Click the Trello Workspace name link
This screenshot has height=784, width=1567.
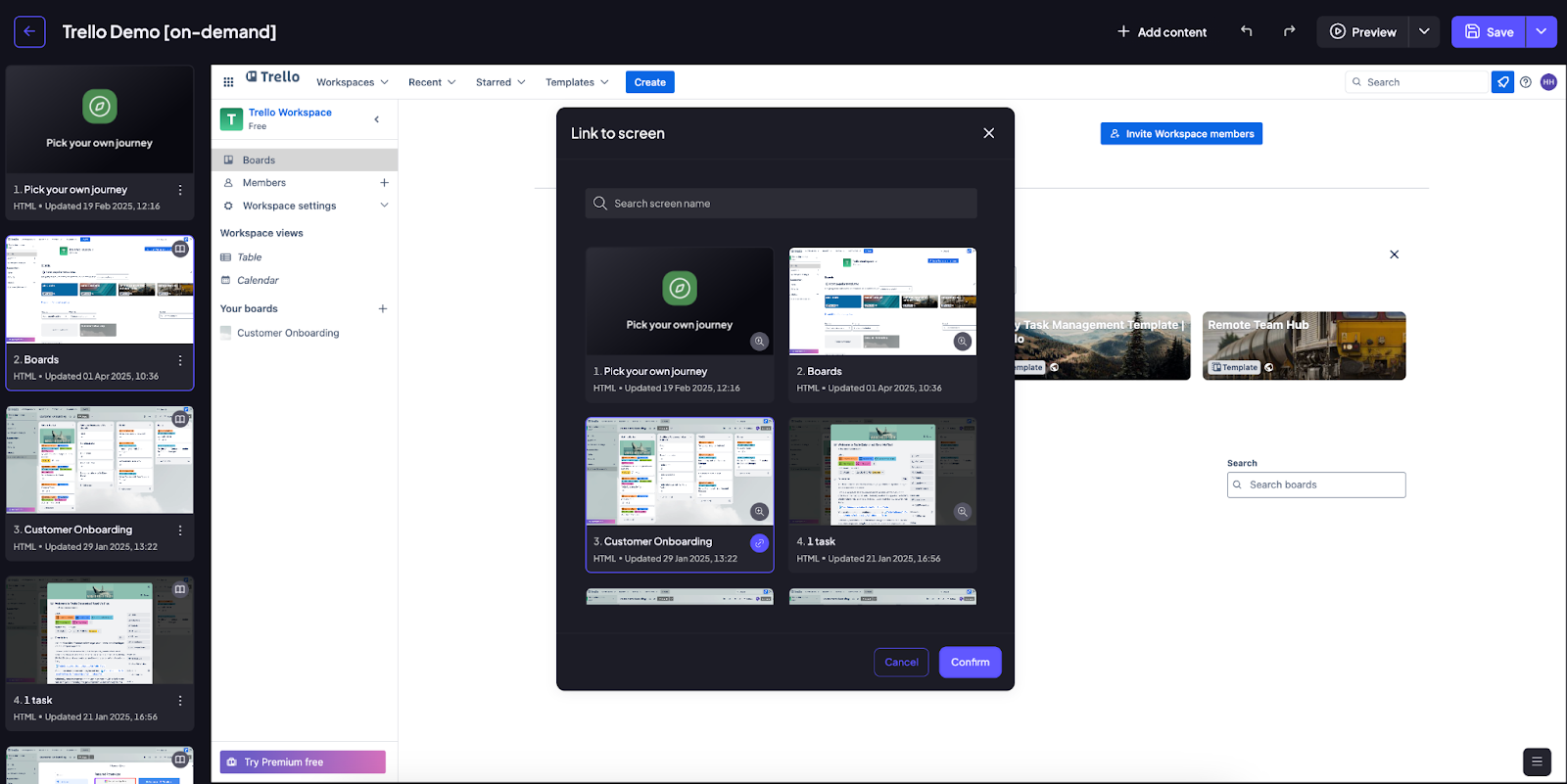[x=290, y=113]
